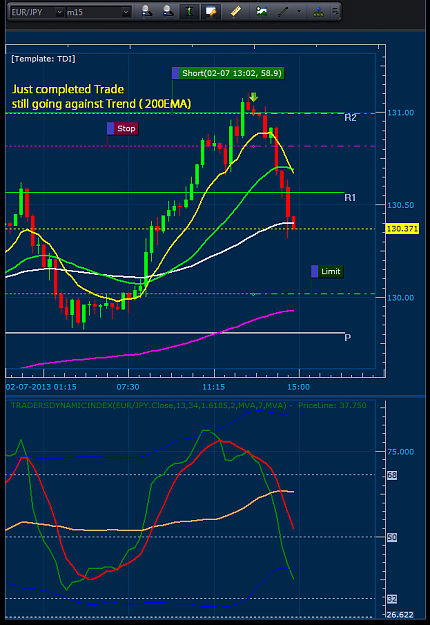Screen dimensions: 430x625
Task: Click the 15:00 time axis label
Action: click(x=298, y=387)
